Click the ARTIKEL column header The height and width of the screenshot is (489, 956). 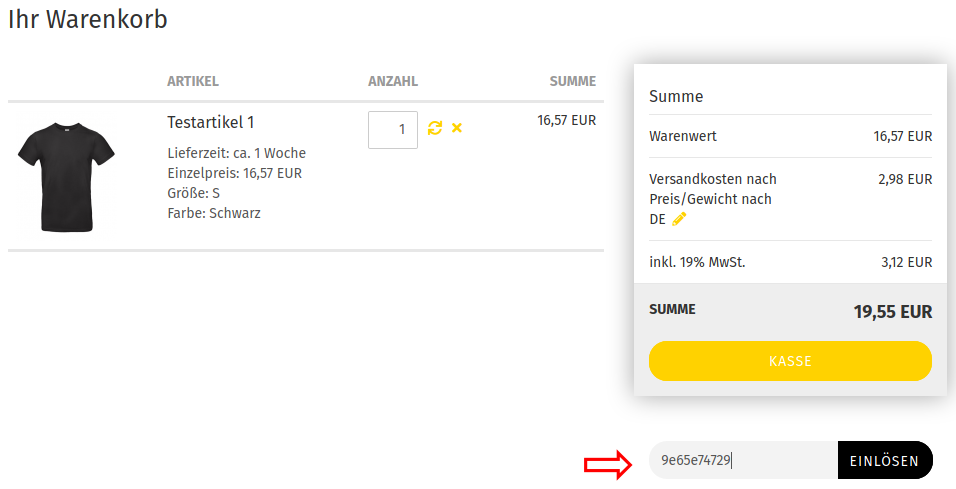click(193, 81)
